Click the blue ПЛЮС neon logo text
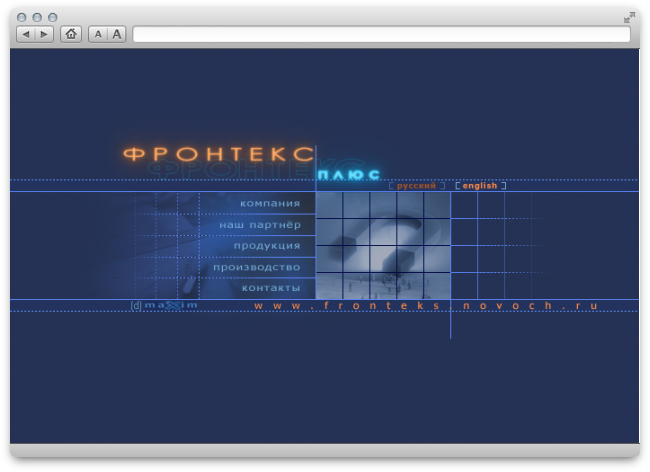Image resolution: width=650 pixels, height=472 pixels. click(x=348, y=175)
